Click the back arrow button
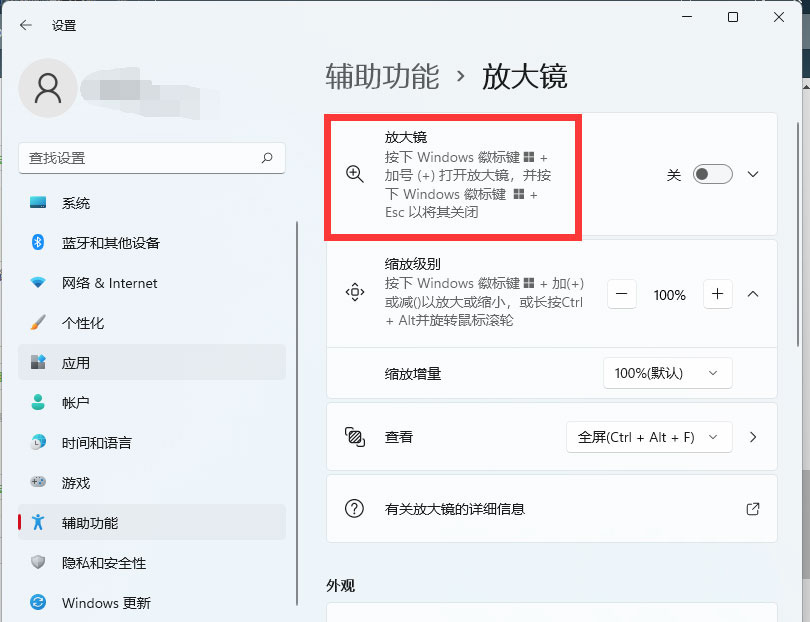The image size is (810, 622). coord(24,25)
